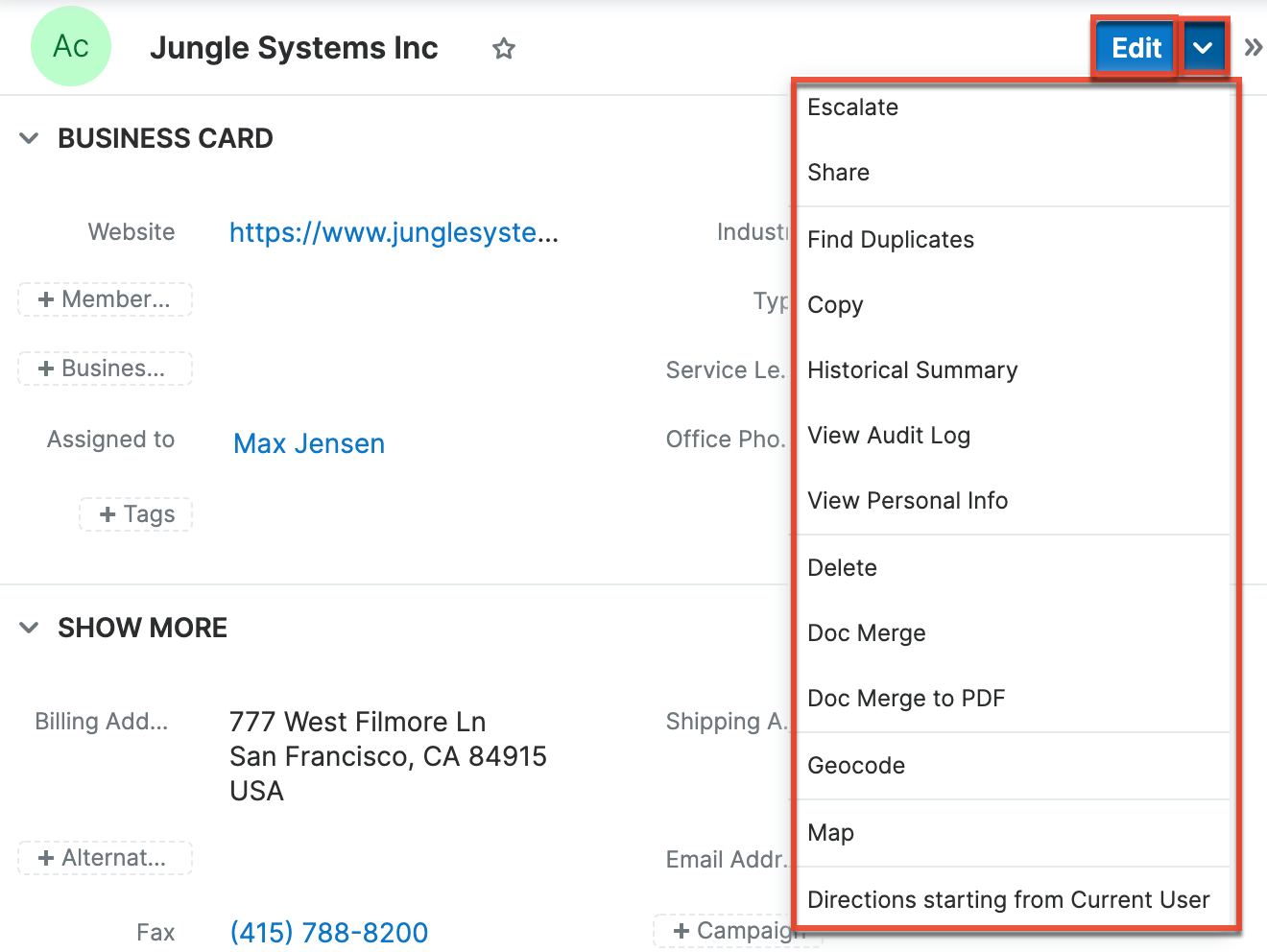Select Escalate from the actions menu
1267x952 pixels.
point(852,107)
